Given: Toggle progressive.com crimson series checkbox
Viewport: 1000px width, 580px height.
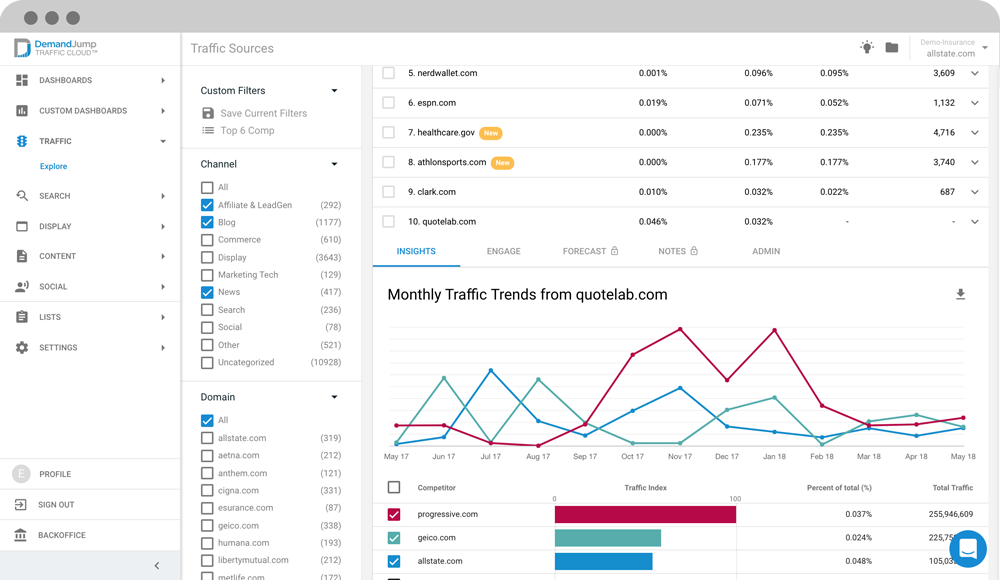Looking at the screenshot, I should [394, 514].
